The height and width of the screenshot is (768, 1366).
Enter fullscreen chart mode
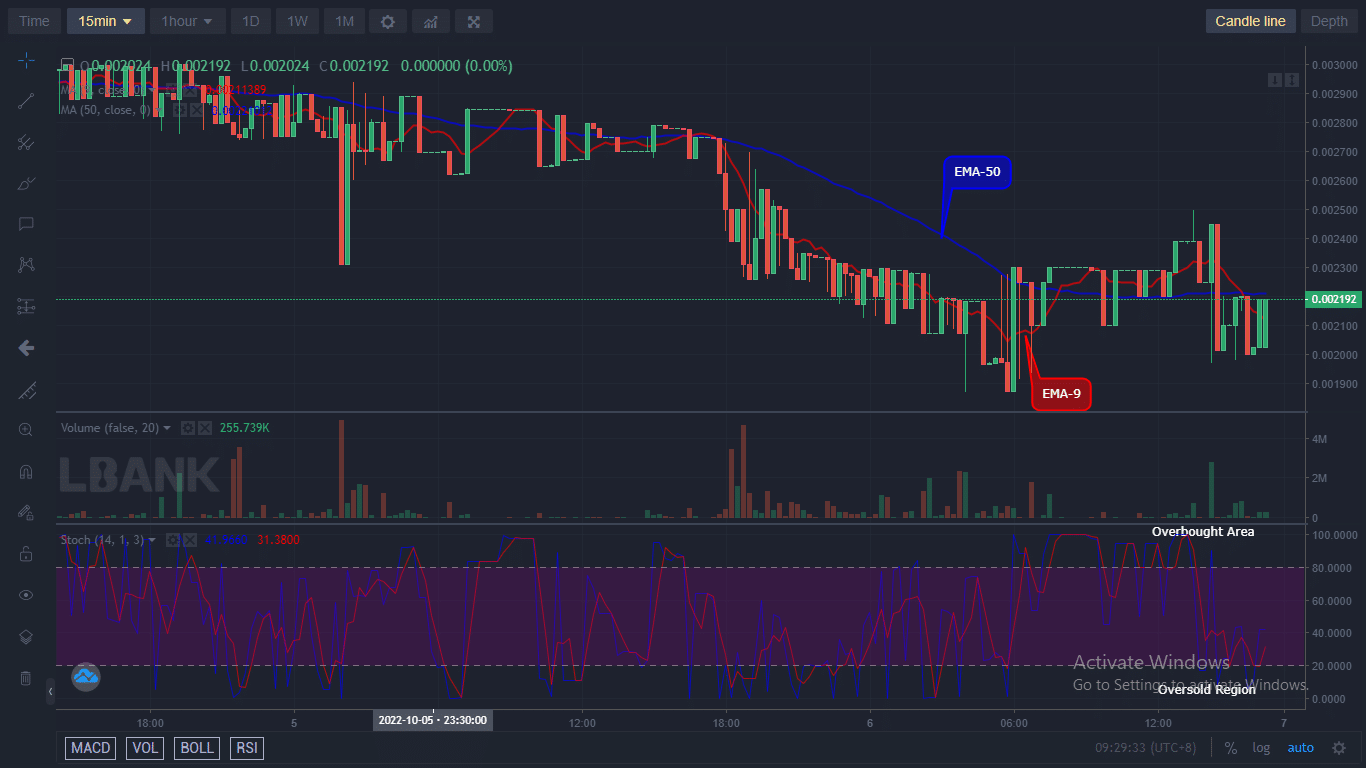[473, 21]
